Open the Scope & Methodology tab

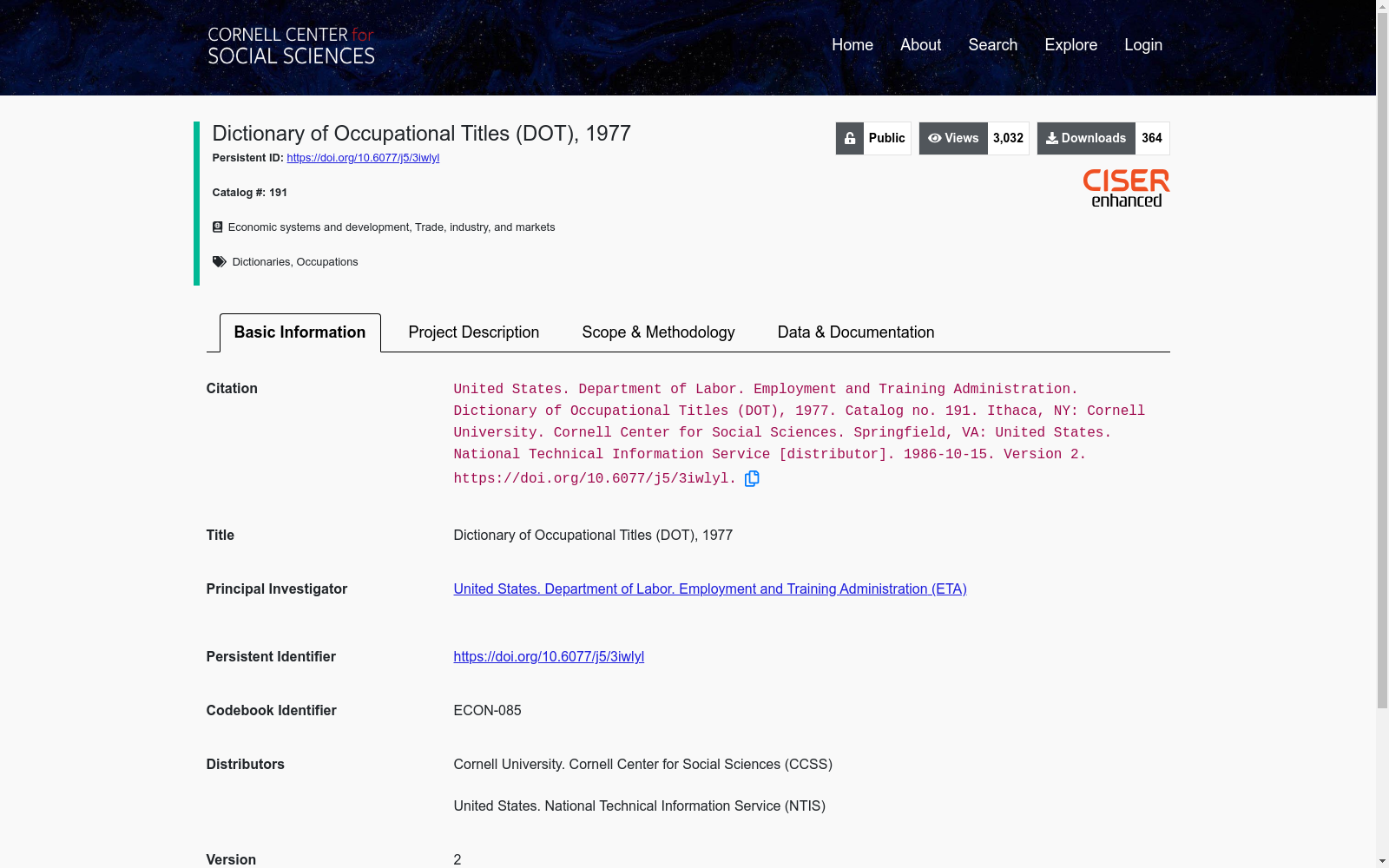(658, 332)
